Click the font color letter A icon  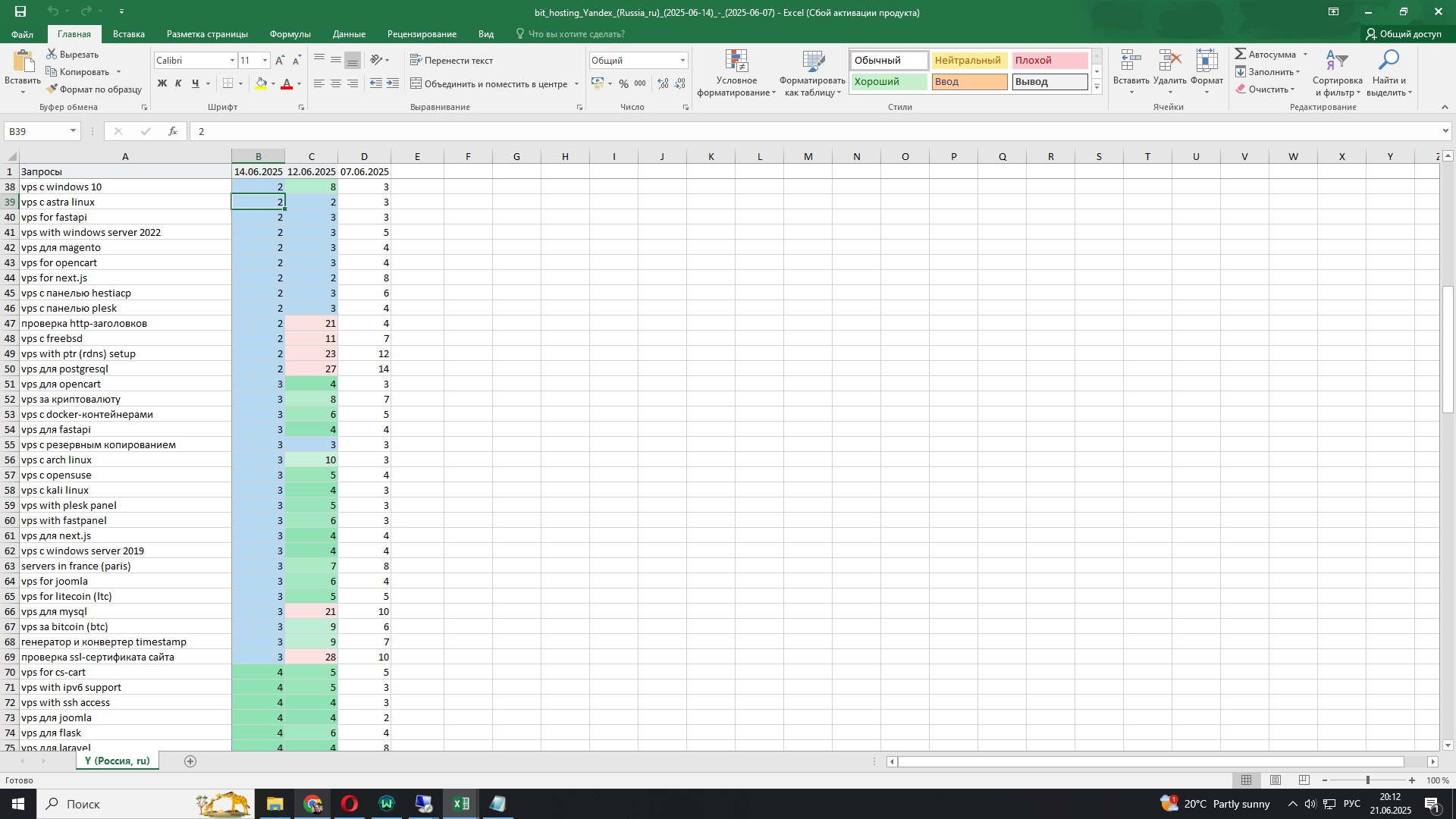[287, 83]
